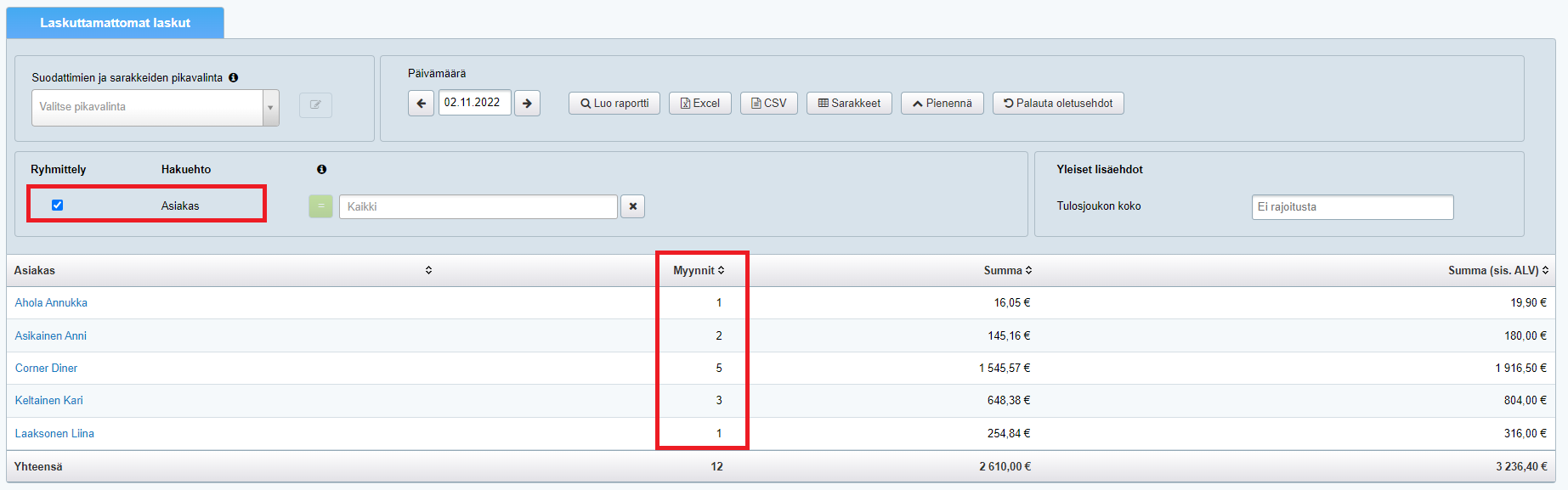The height and width of the screenshot is (490, 1568).
Task: Click the Tulosjoukon koko input field
Action: 1351,207
